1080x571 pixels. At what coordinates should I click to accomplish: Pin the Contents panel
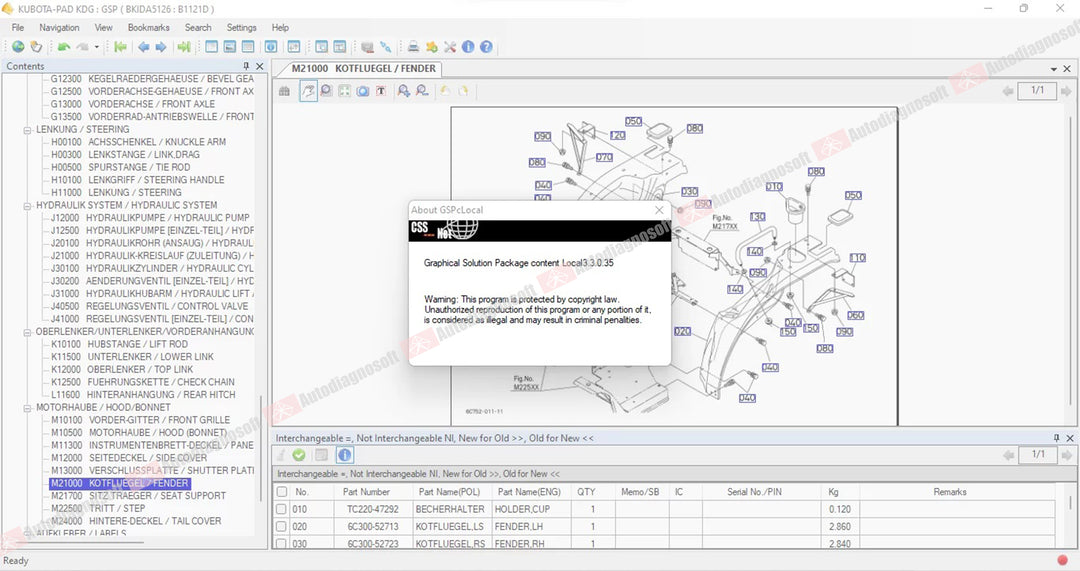click(x=246, y=66)
